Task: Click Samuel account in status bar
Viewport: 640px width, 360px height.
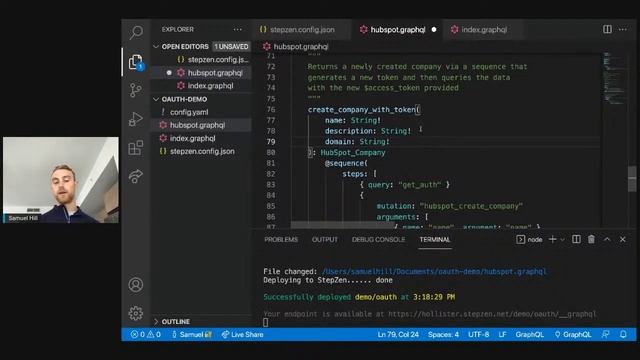Action: (191, 334)
